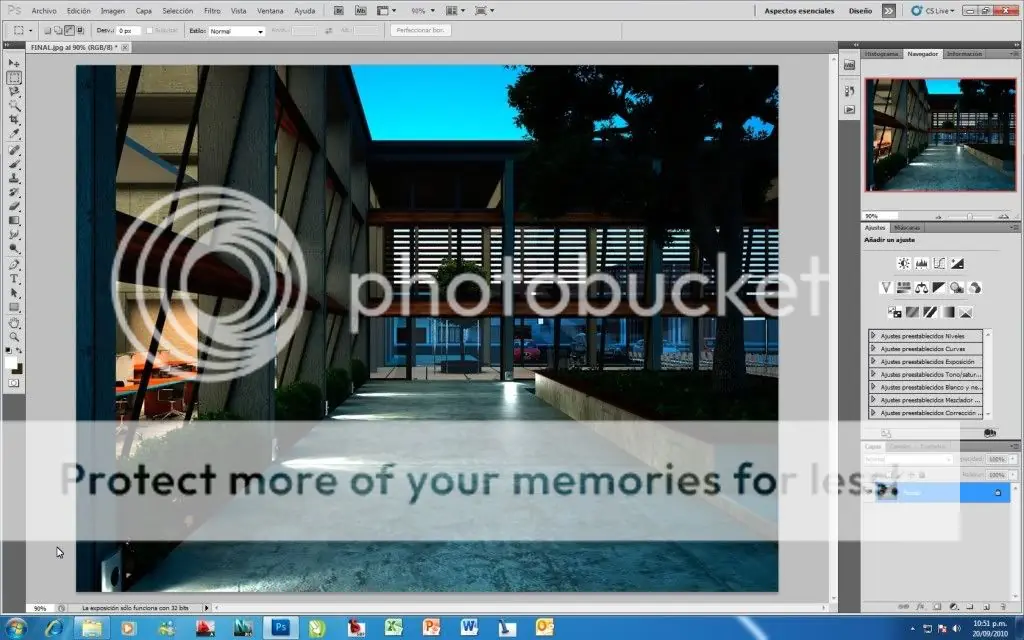Switch to the Máscaras tab
1024x640 pixels.
click(906, 227)
